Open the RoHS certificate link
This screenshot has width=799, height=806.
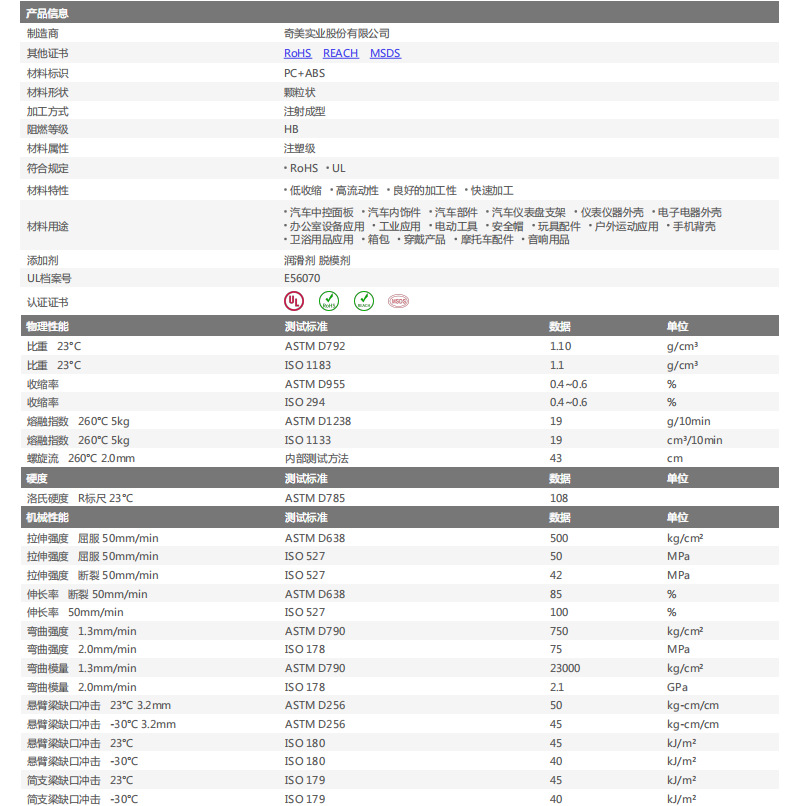point(297,53)
